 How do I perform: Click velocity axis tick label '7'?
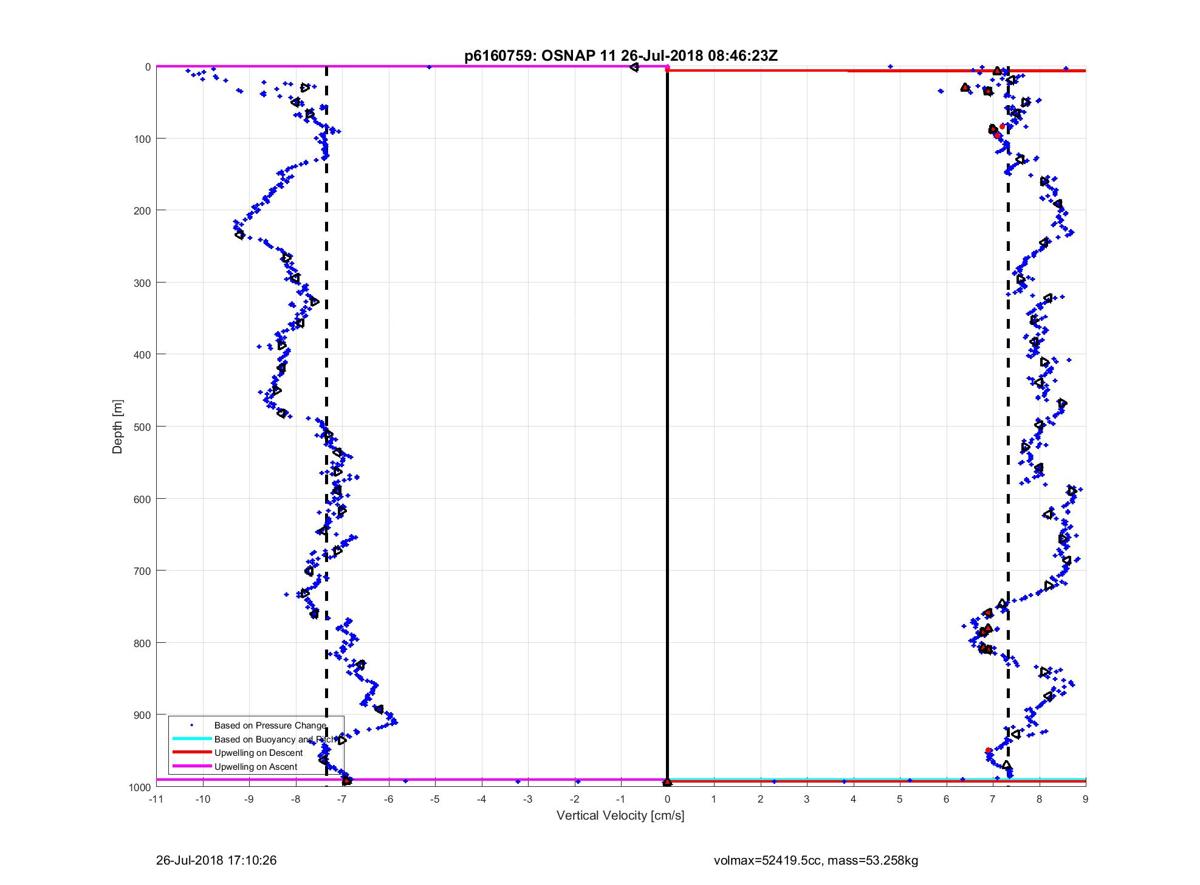click(x=993, y=799)
